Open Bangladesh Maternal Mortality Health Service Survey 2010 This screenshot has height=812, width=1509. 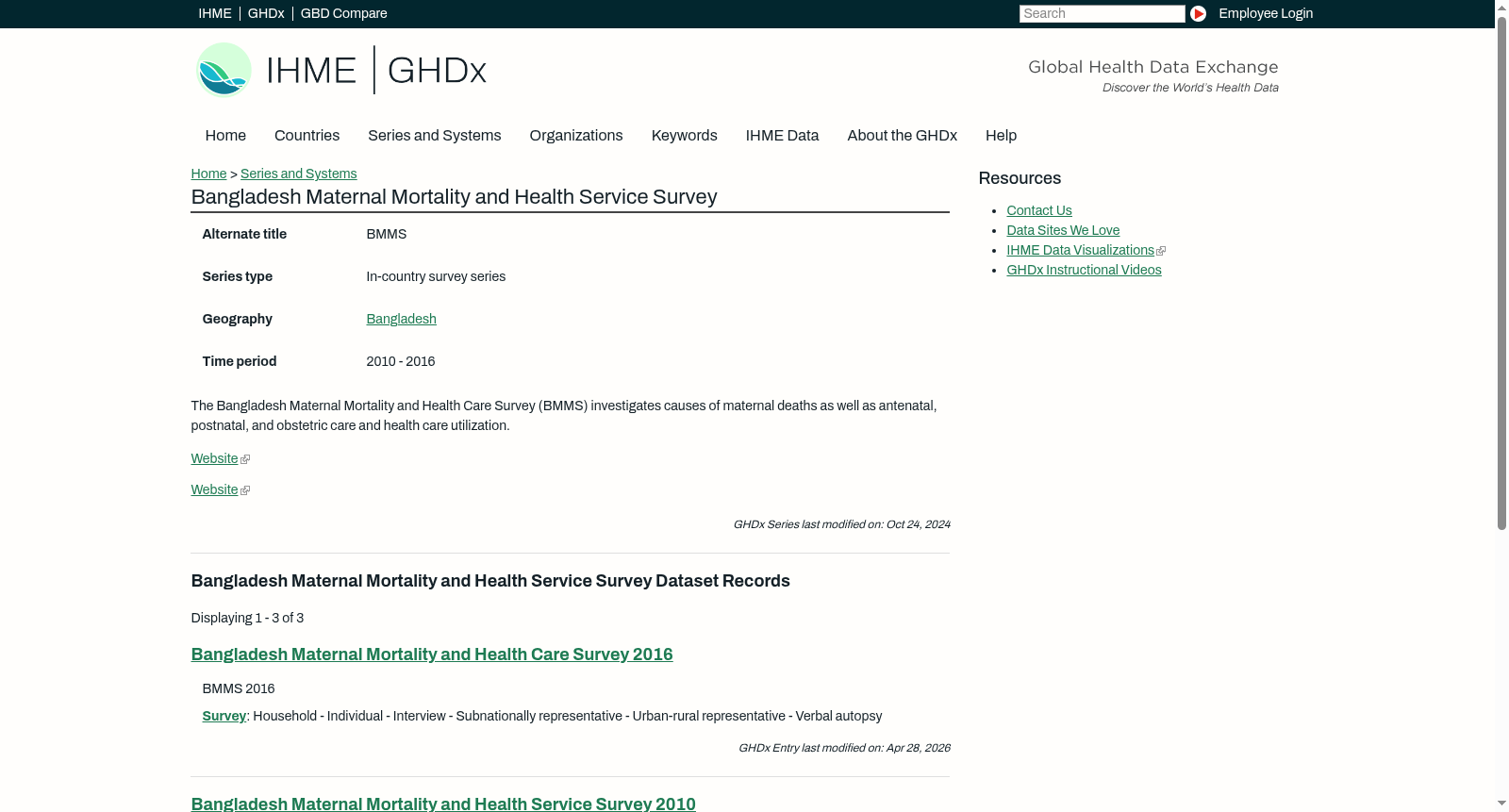coord(443,804)
